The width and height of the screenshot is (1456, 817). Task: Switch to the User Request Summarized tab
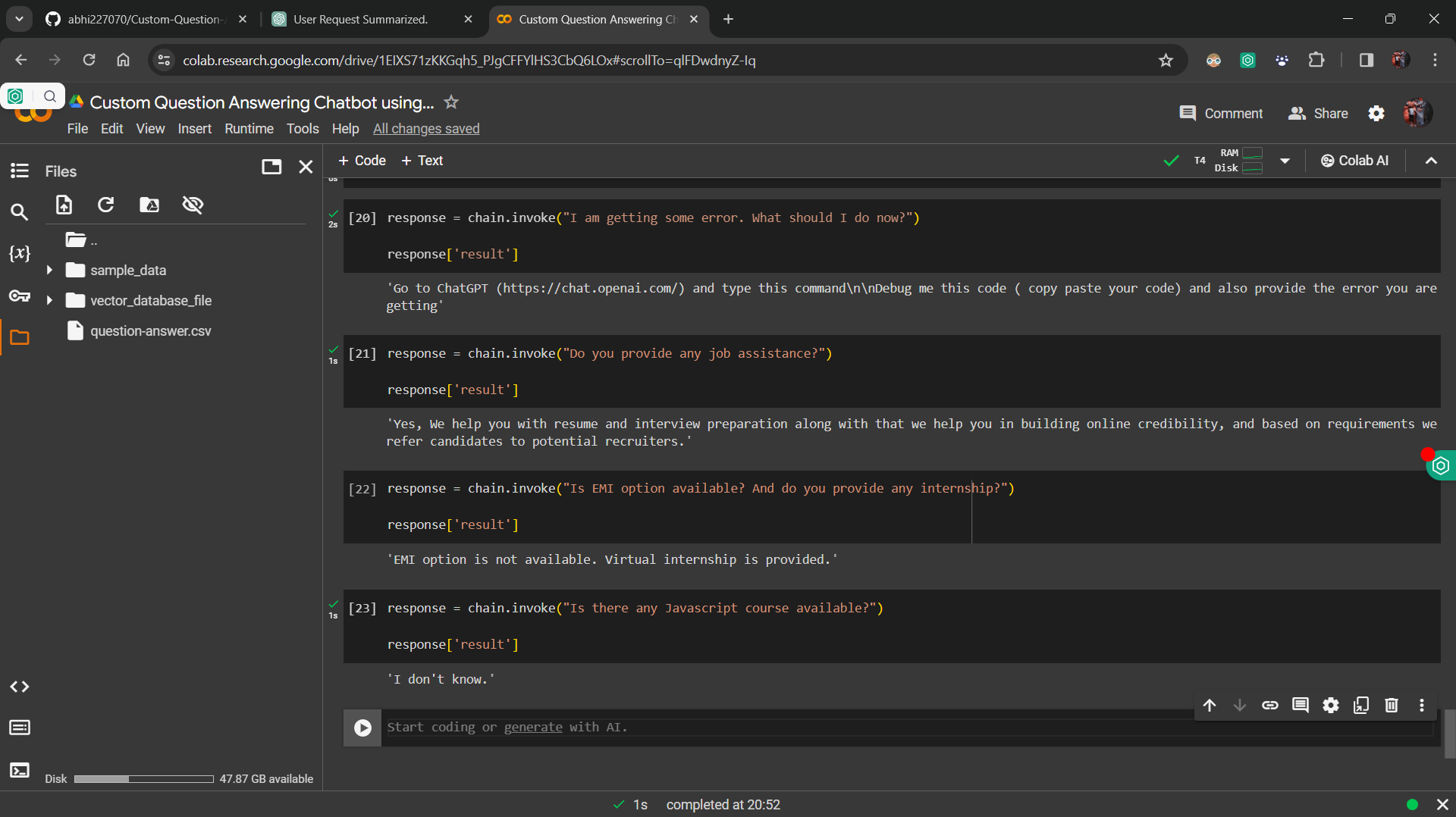point(360,19)
